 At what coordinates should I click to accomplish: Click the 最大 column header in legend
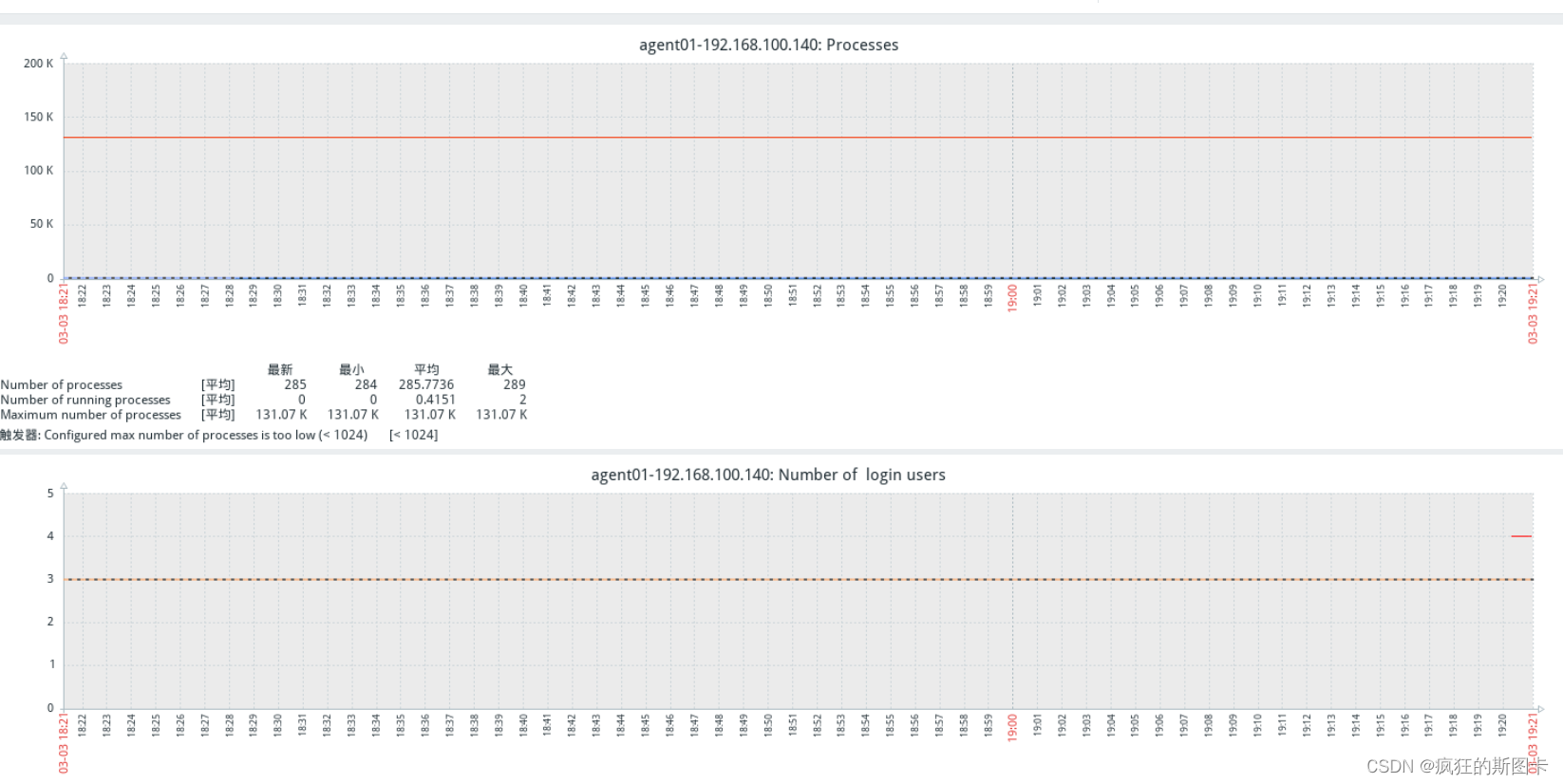(x=499, y=369)
